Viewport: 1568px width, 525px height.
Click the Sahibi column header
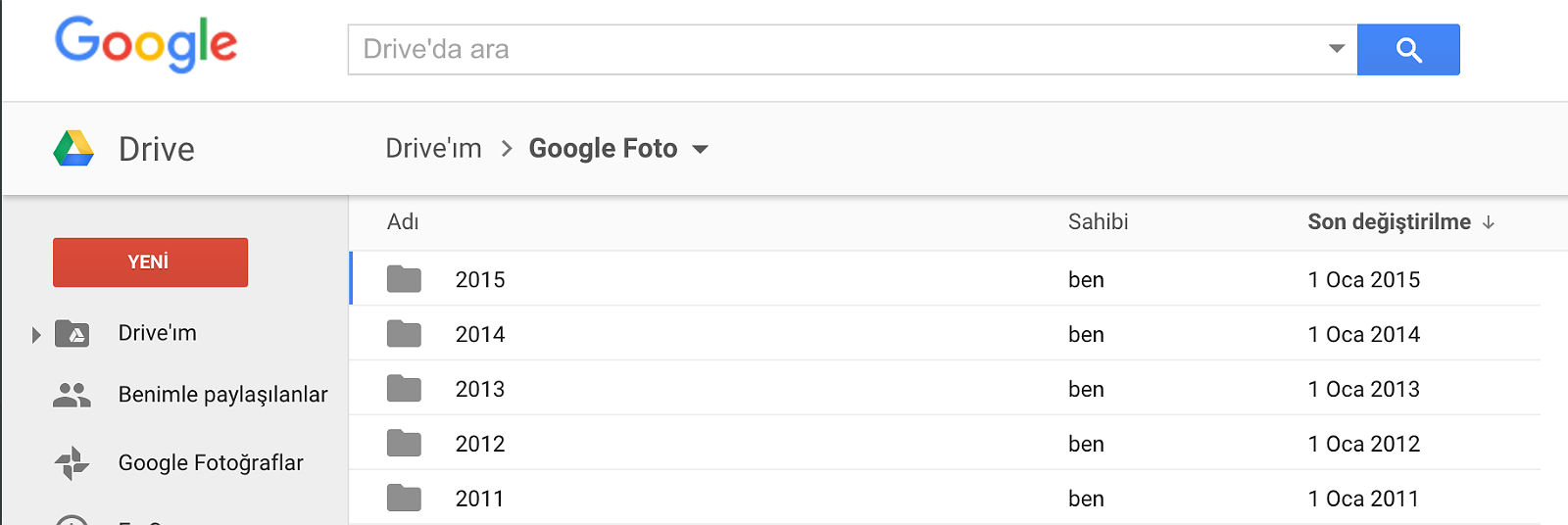click(1098, 222)
